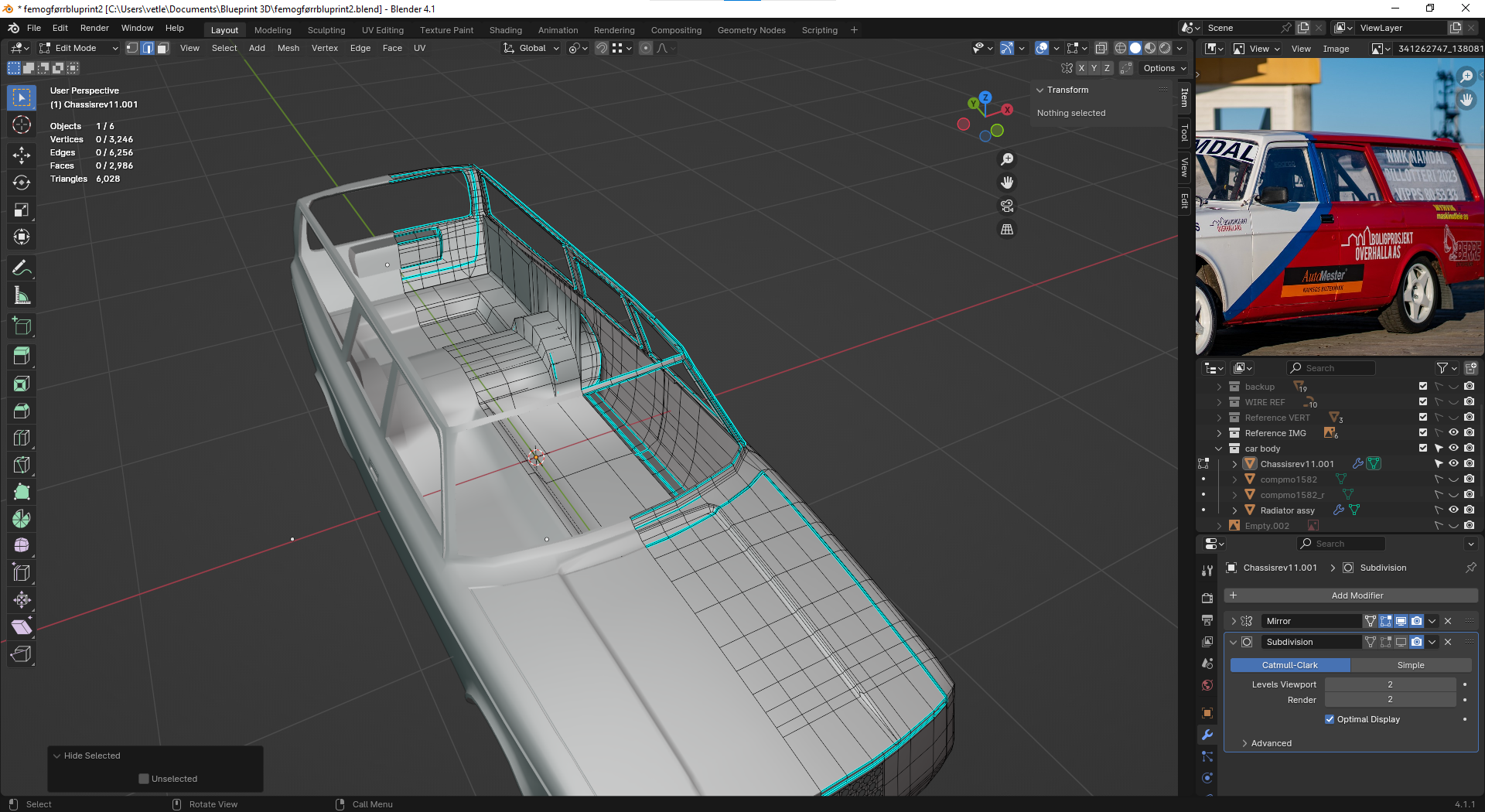Choose the Measure tool
1485x812 pixels.
[22, 295]
